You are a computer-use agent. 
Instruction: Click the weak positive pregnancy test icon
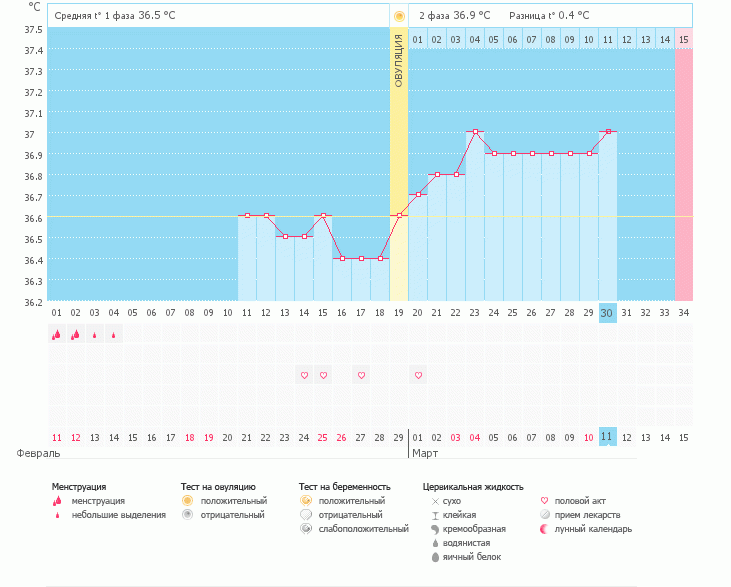(305, 528)
